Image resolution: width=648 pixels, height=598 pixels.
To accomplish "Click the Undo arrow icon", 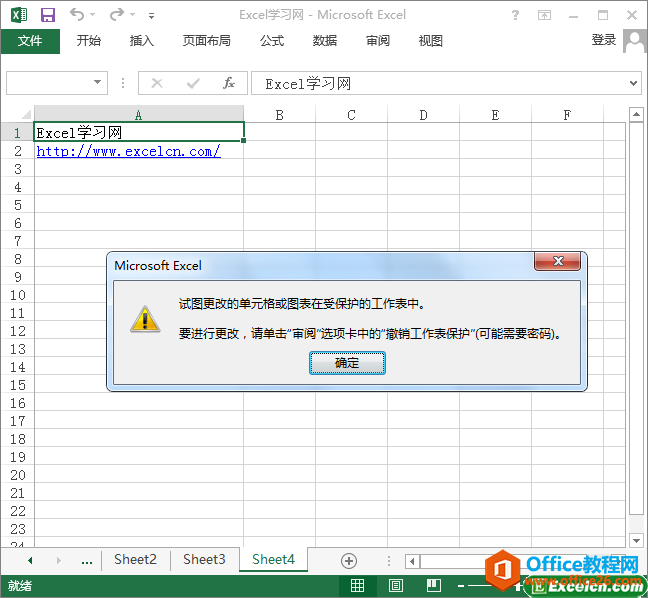I will (x=78, y=15).
